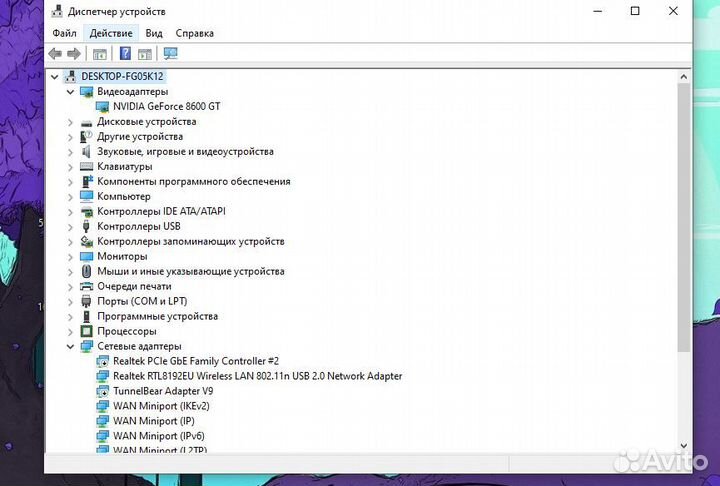720x486 pixels.
Task: Click the Другие устройства icon
Action: (x=86, y=136)
